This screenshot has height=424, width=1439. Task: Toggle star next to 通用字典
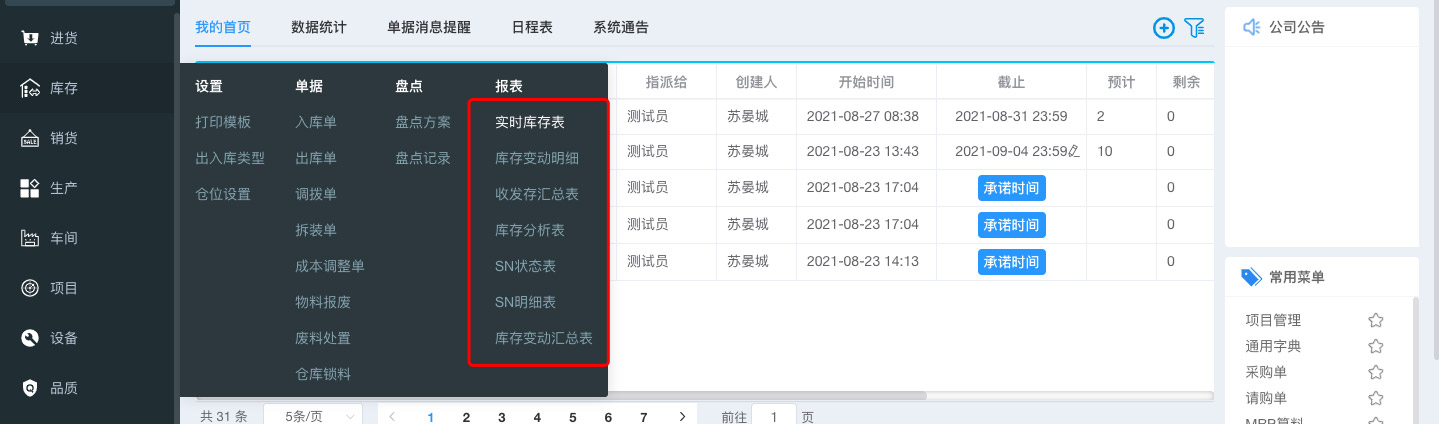point(1376,346)
